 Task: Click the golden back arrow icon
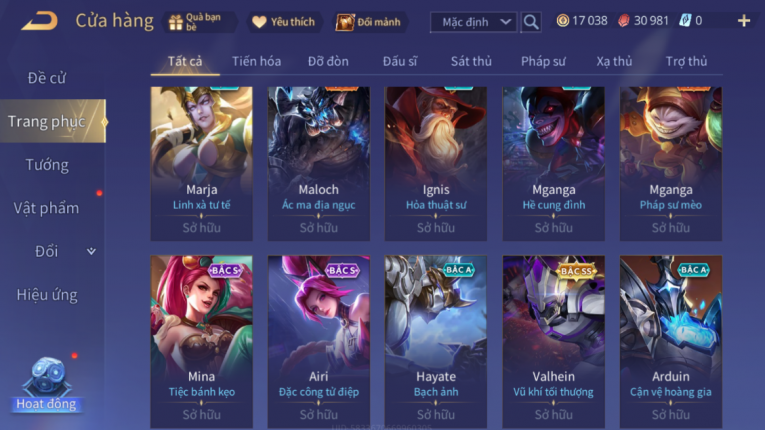pyautogui.click(x=40, y=21)
